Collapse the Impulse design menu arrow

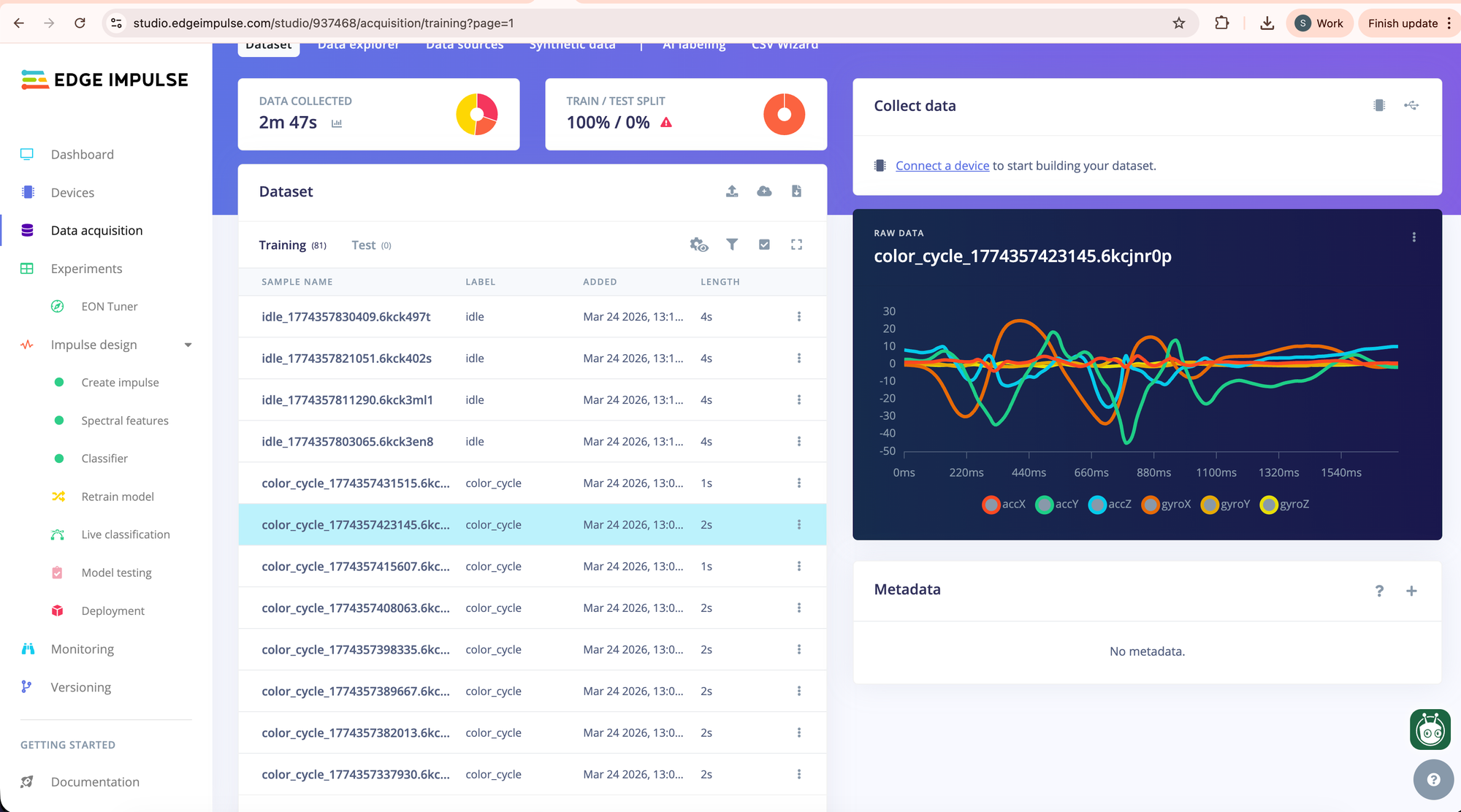coord(188,345)
